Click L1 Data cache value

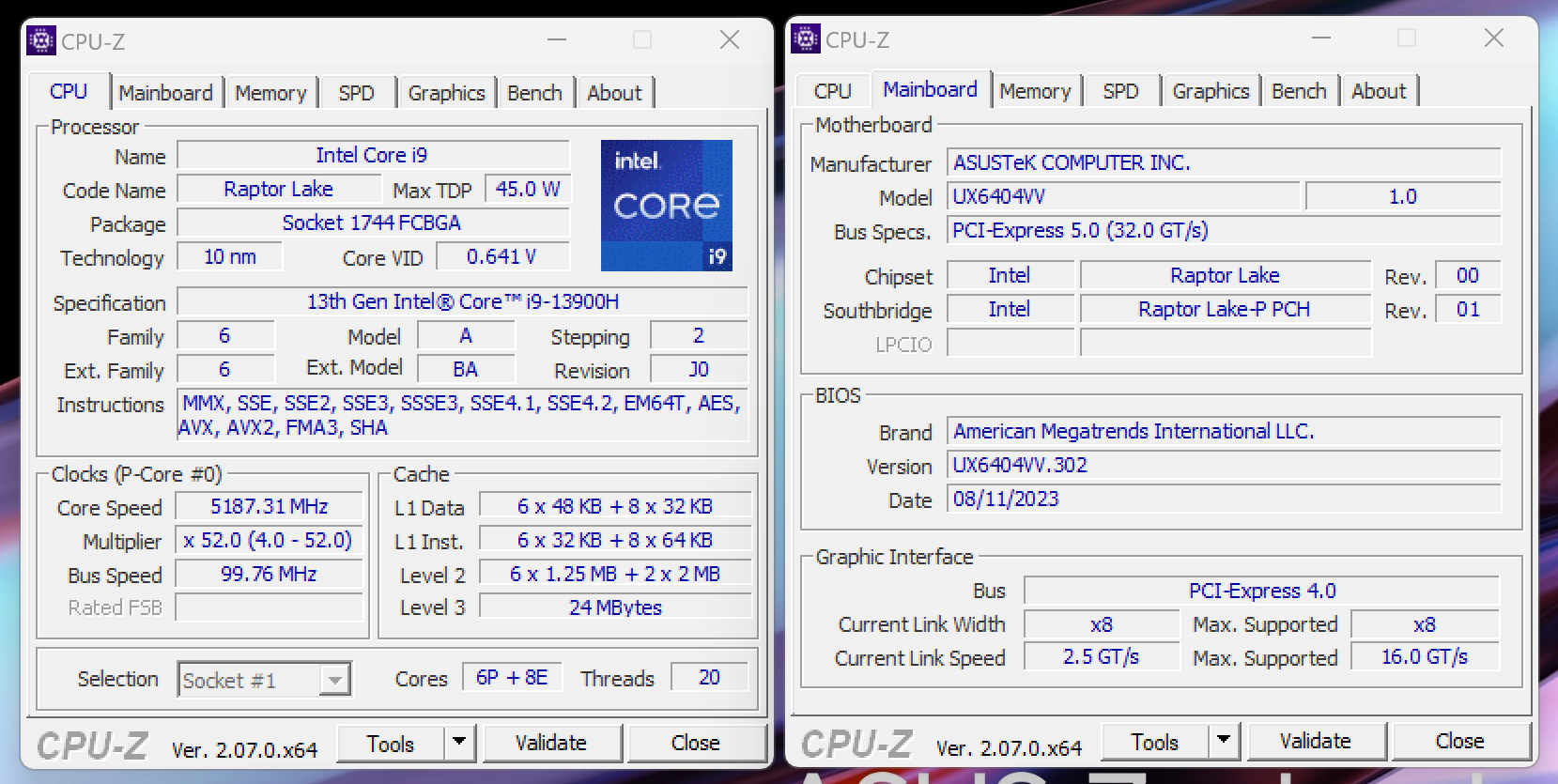[x=615, y=506]
